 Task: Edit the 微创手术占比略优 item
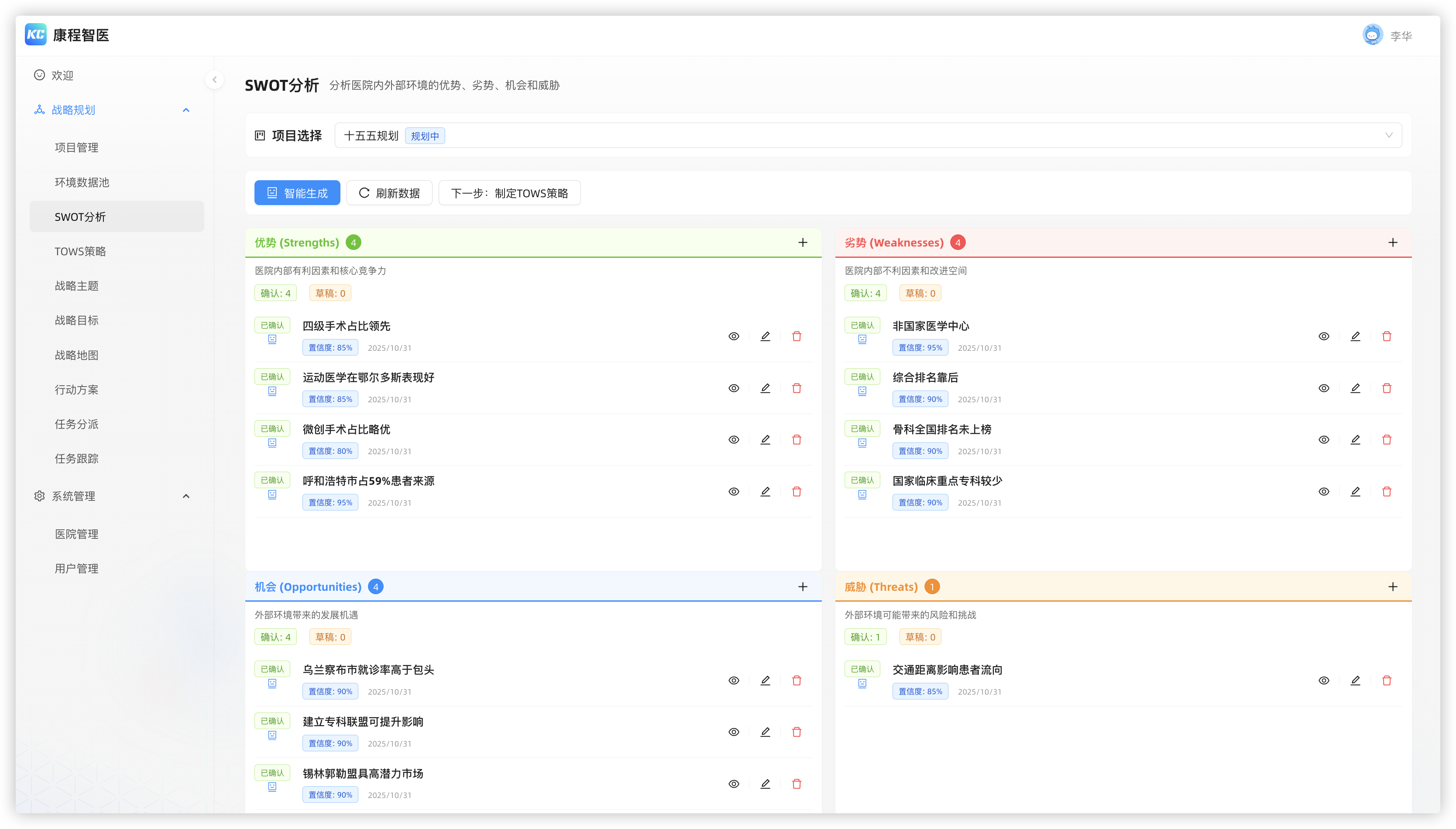[765, 439]
